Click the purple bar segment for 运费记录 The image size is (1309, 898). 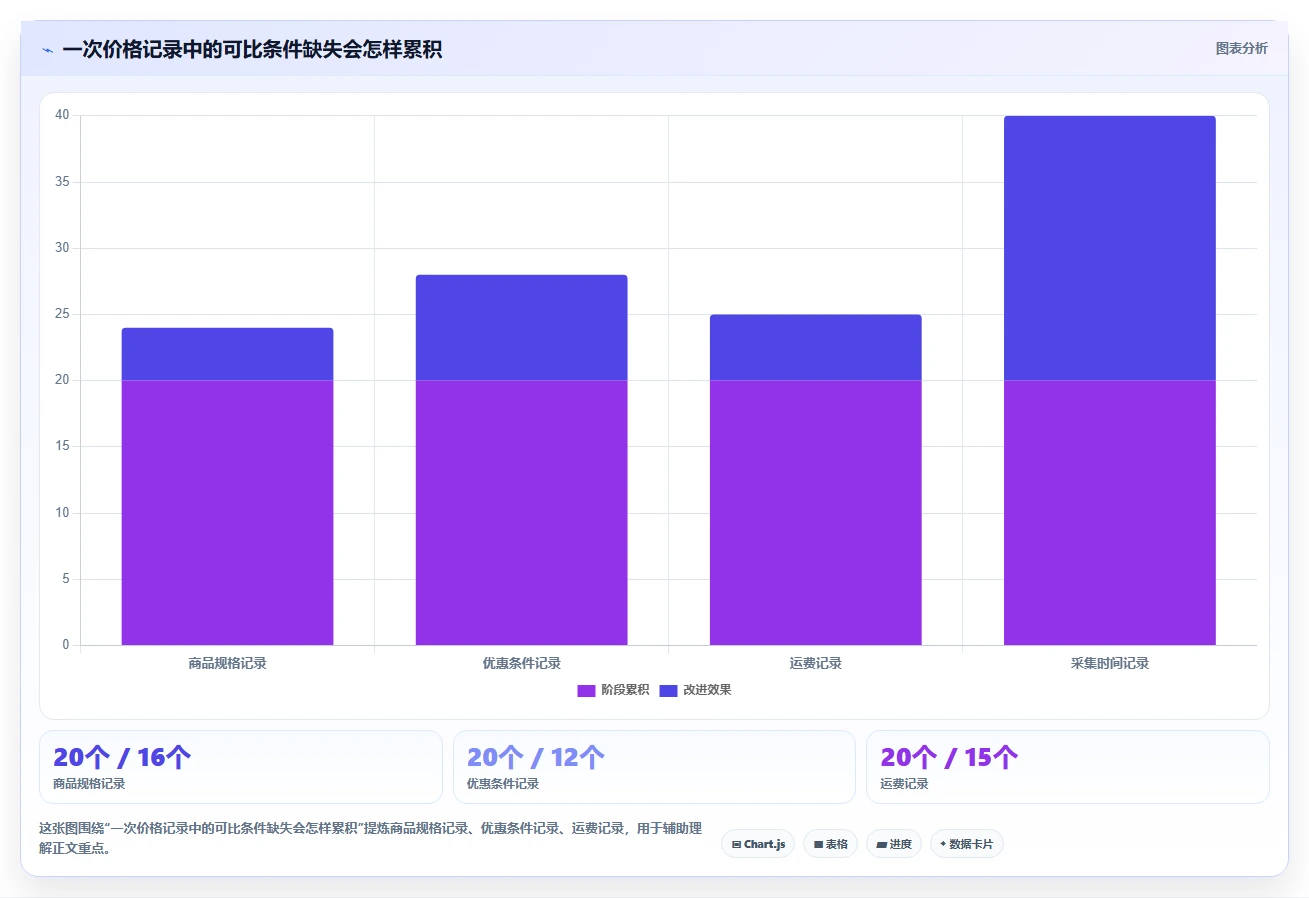click(815, 512)
